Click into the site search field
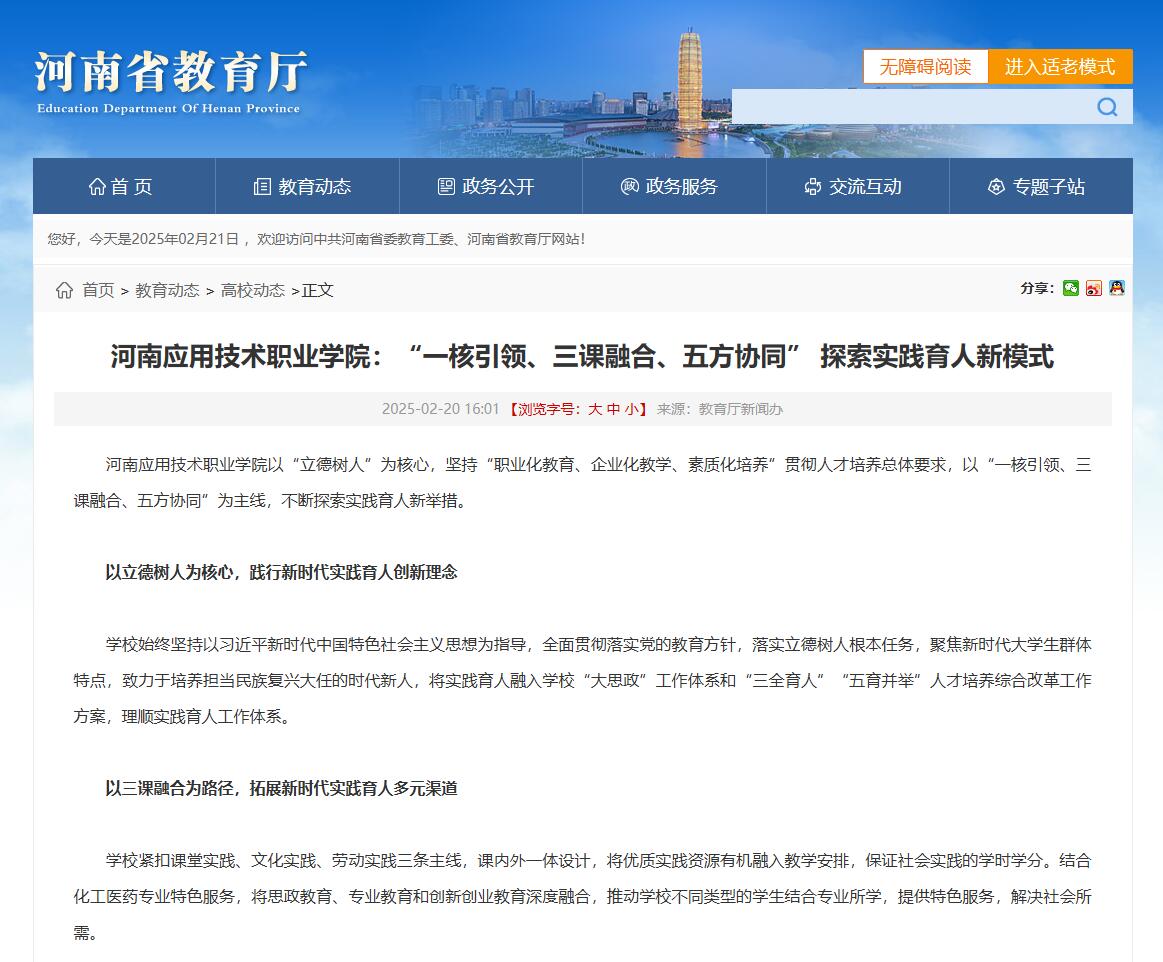This screenshot has width=1163, height=962. [910, 107]
